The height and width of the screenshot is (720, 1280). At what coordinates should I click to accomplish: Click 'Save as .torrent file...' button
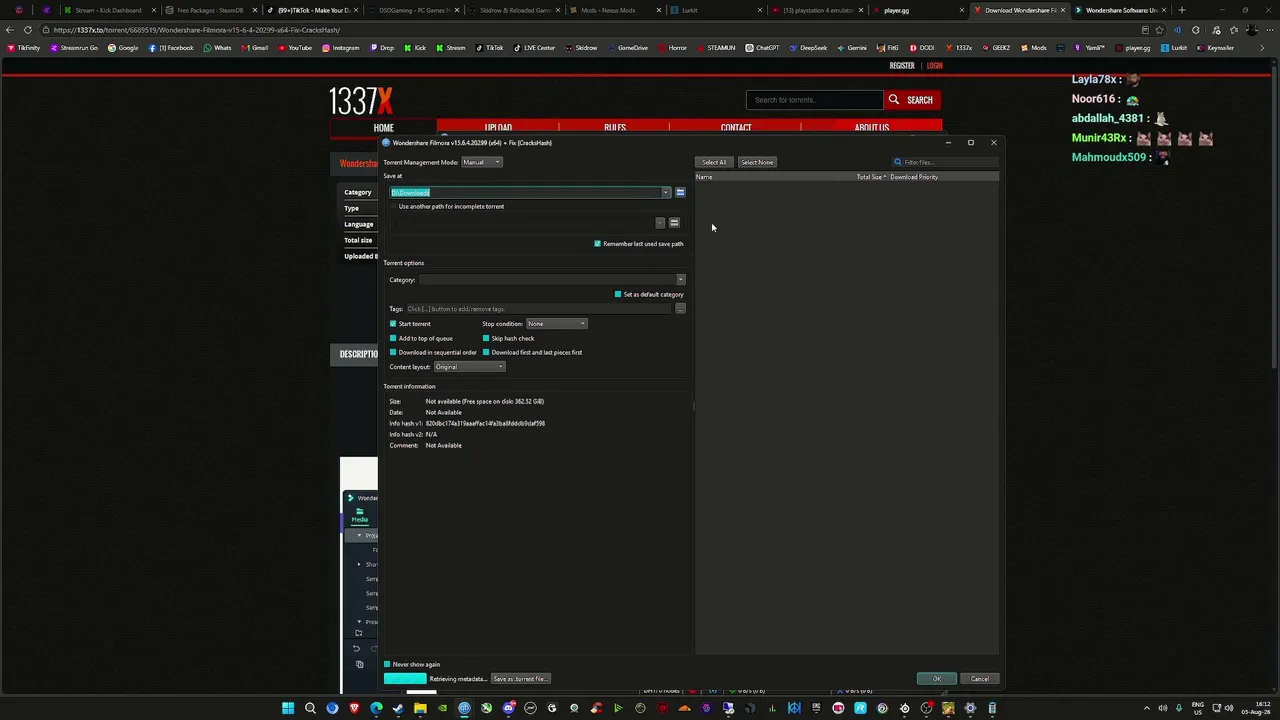[520, 679]
